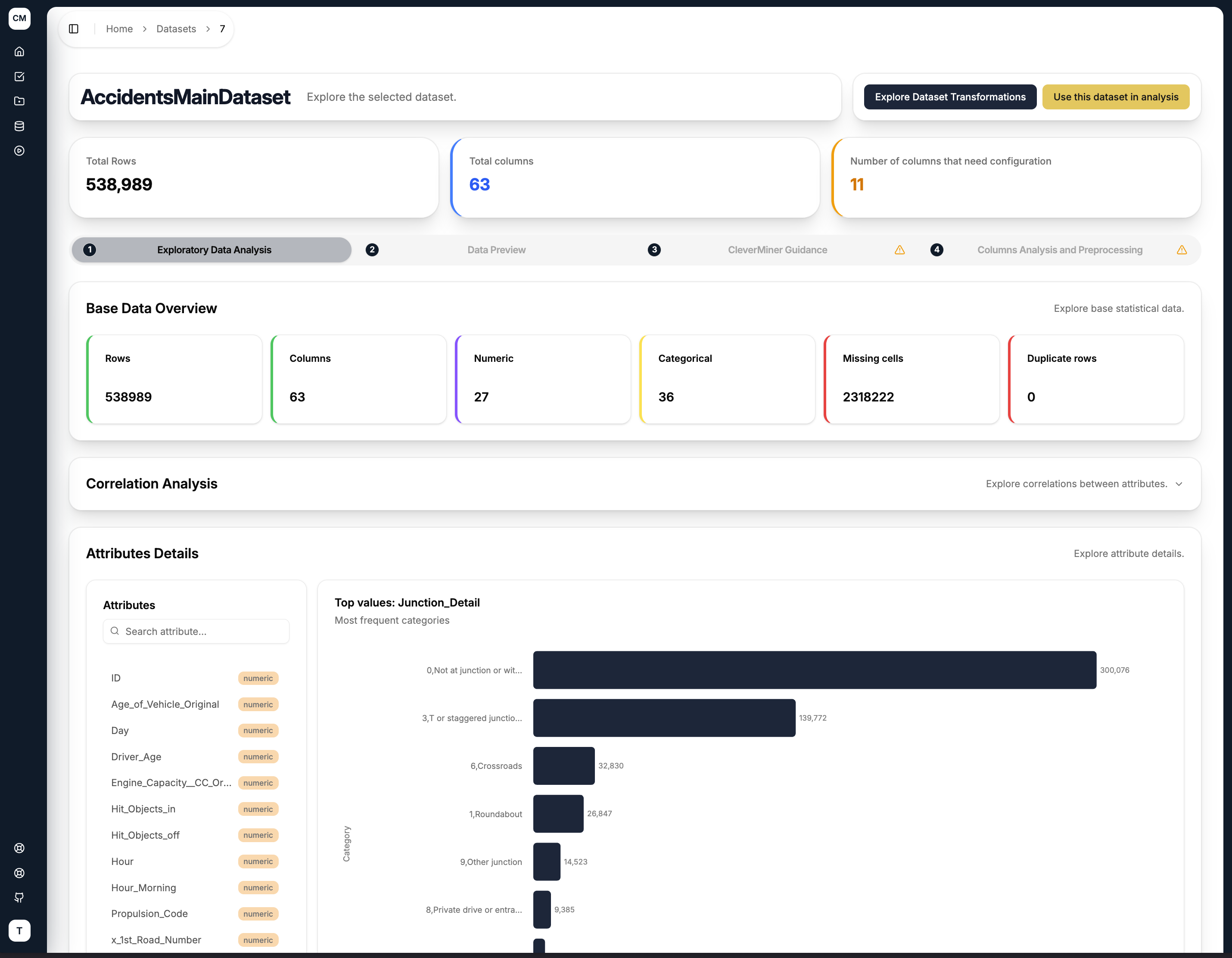Click the bar for 3,T or staggered junction
Screen dimensions: 1232x958
[x=664, y=718]
